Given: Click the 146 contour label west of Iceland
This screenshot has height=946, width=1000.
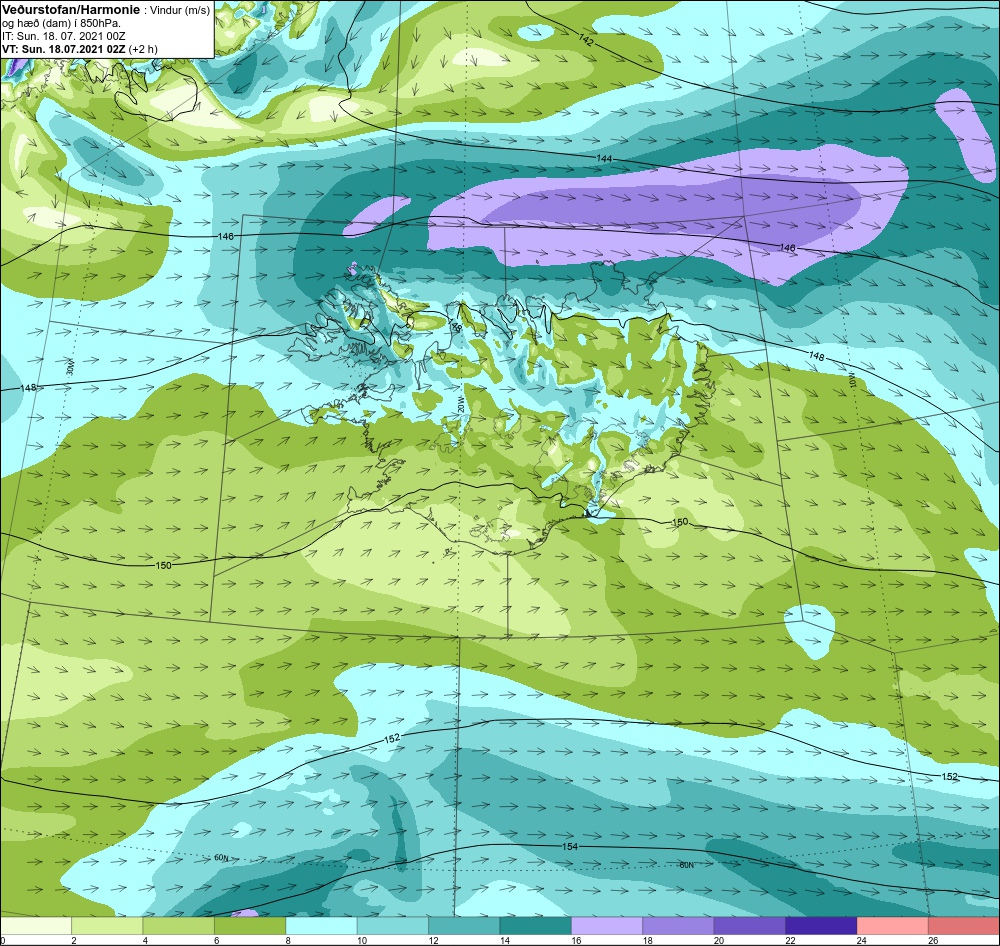Looking at the screenshot, I should click(226, 236).
